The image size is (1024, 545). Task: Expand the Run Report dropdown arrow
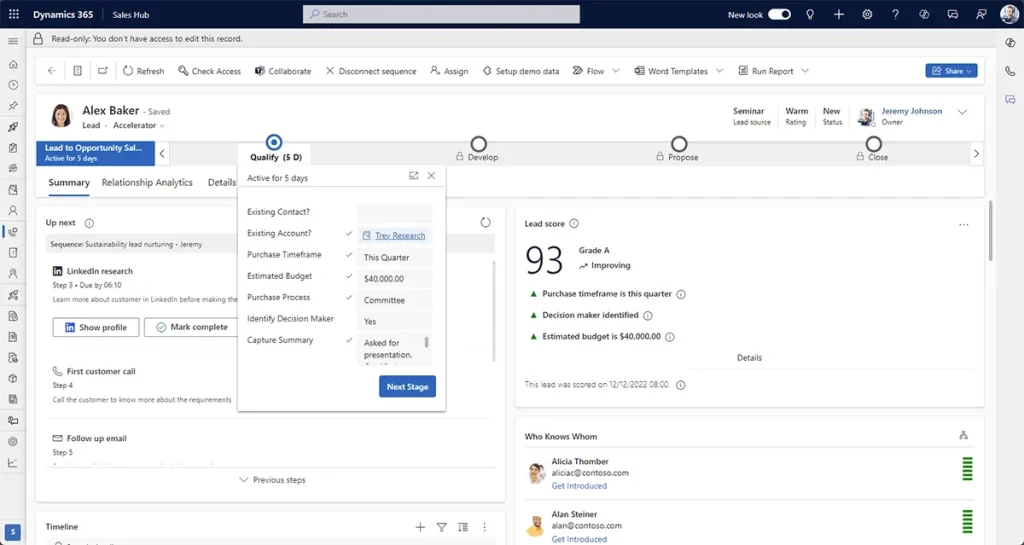pyautogui.click(x=805, y=71)
